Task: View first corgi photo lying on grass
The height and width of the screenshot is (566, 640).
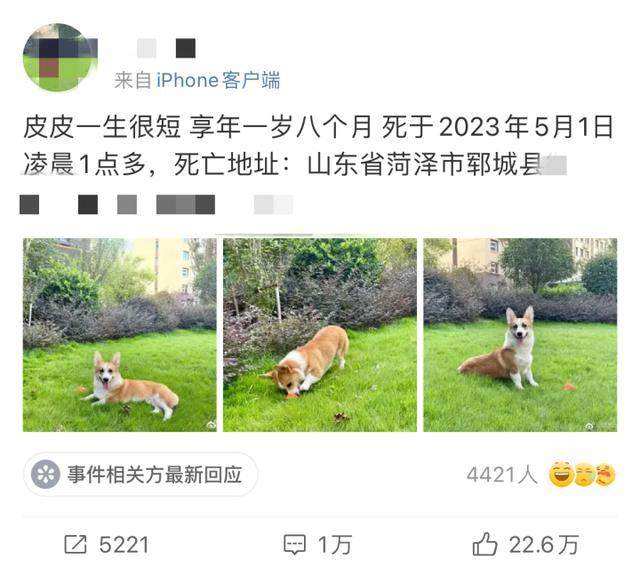Action: [x=120, y=335]
